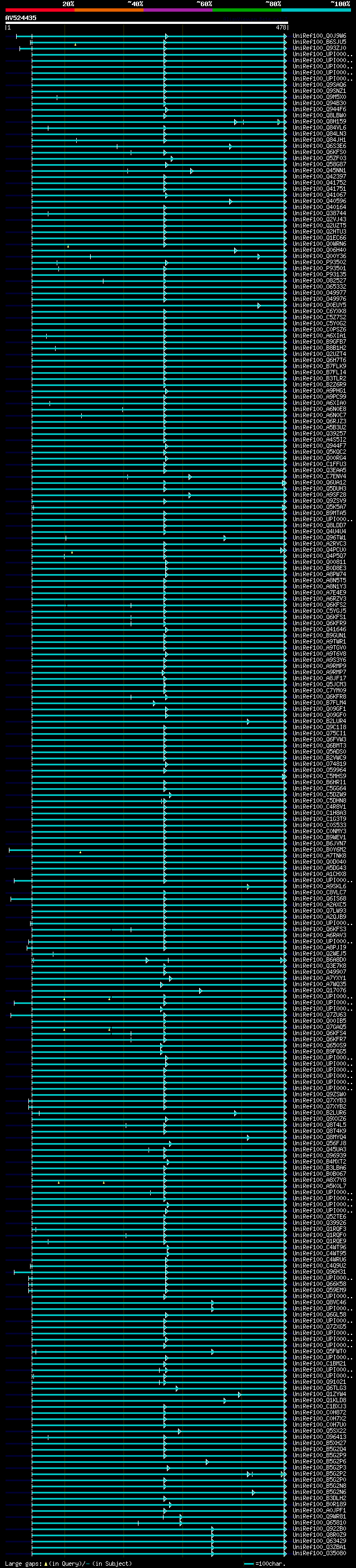Select hit label UniRef100_Q1ZYW4
The width and height of the screenshot is (356, 1568).
(x=319, y=1394)
